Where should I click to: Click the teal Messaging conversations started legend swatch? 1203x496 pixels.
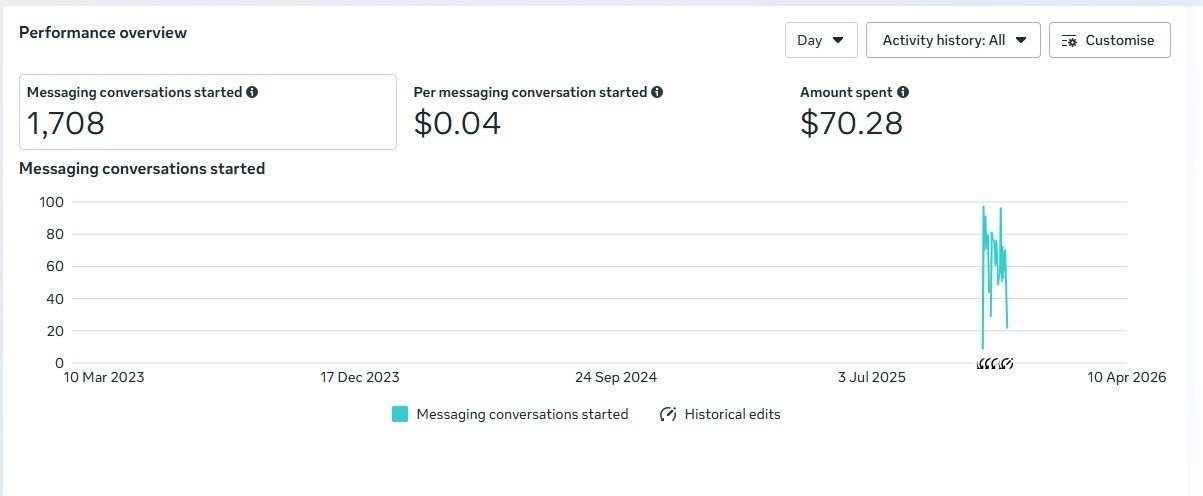(400, 414)
